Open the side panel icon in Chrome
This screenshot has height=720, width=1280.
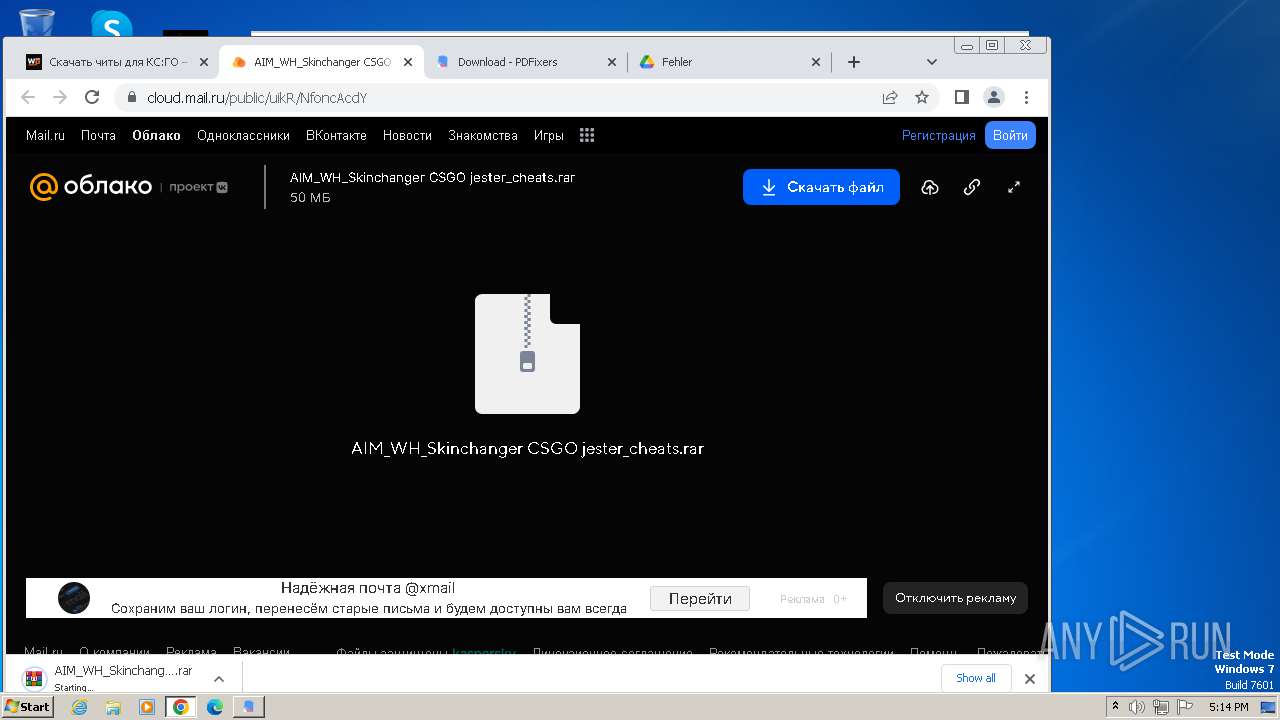coord(962,97)
